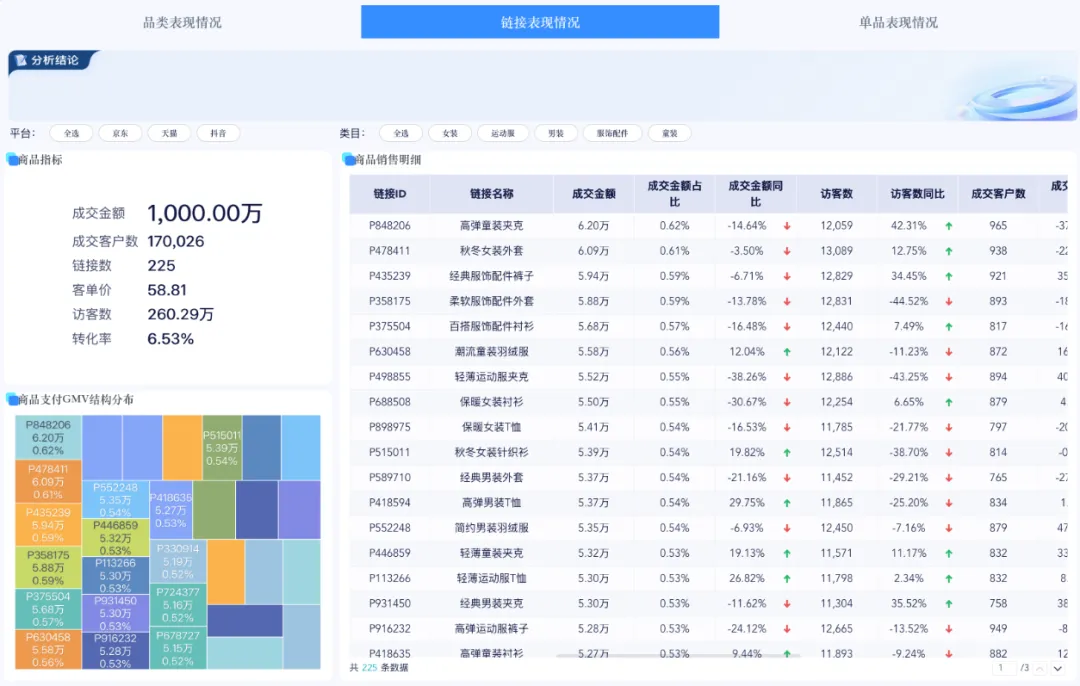Toggle the 运动服 category filter
Image resolution: width=1080 pixels, height=686 pixels.
pyautogui.click(x=503, y=133)
